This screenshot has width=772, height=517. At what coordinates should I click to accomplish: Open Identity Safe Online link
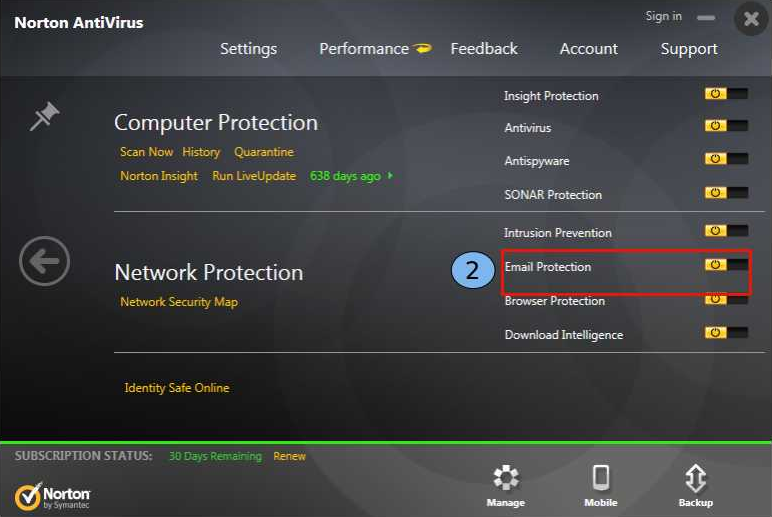[x=176, y=388]
